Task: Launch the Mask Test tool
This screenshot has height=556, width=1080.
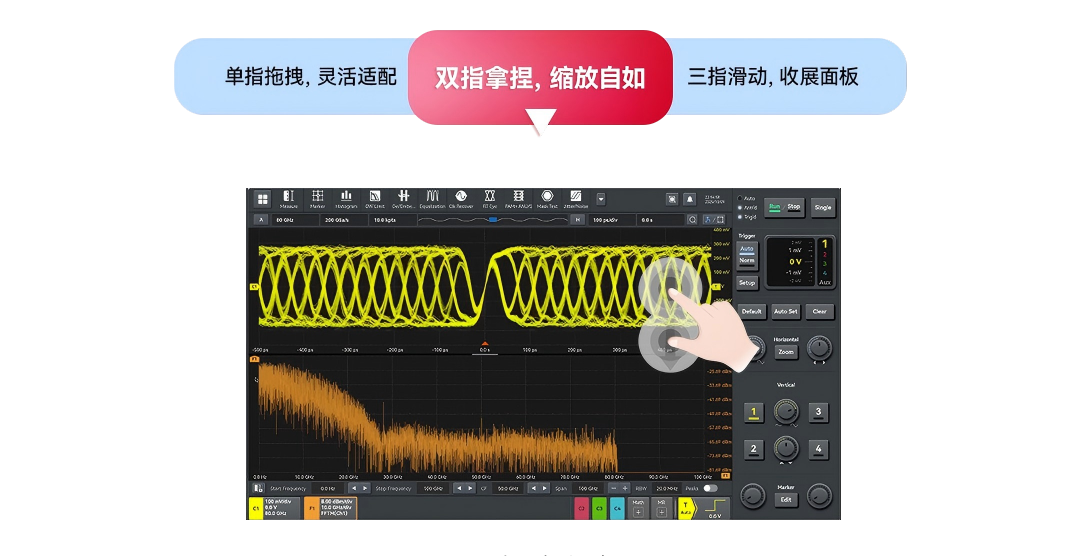Action: click(x=547, y=199)
